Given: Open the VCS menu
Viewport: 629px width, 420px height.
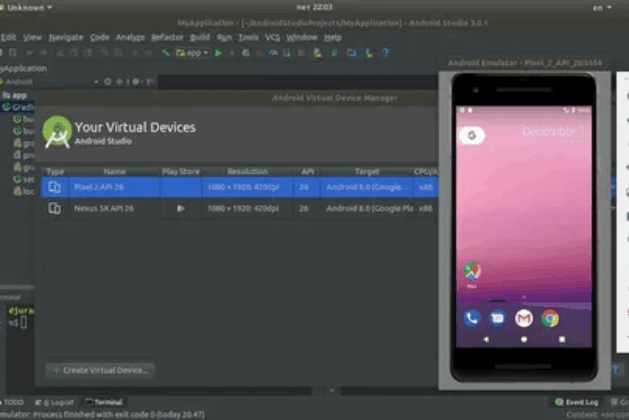Looking at the screenshot, I should (x=272, y=37).
